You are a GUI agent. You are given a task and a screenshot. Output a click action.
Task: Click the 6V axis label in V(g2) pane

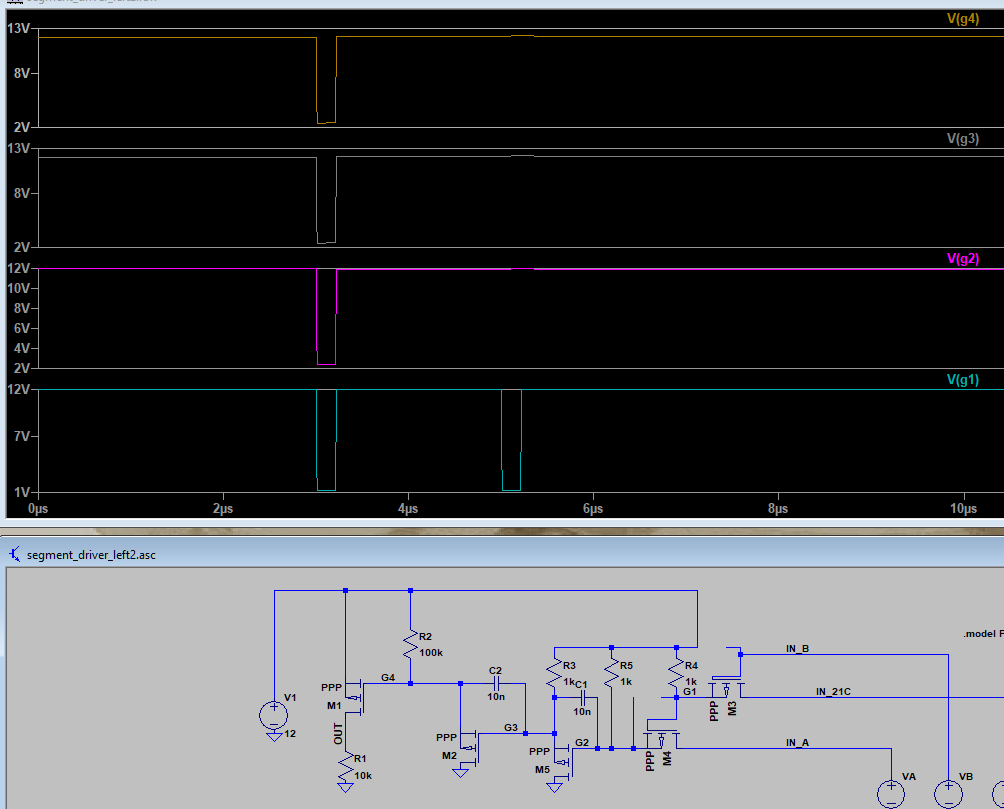tap(22, 328)
